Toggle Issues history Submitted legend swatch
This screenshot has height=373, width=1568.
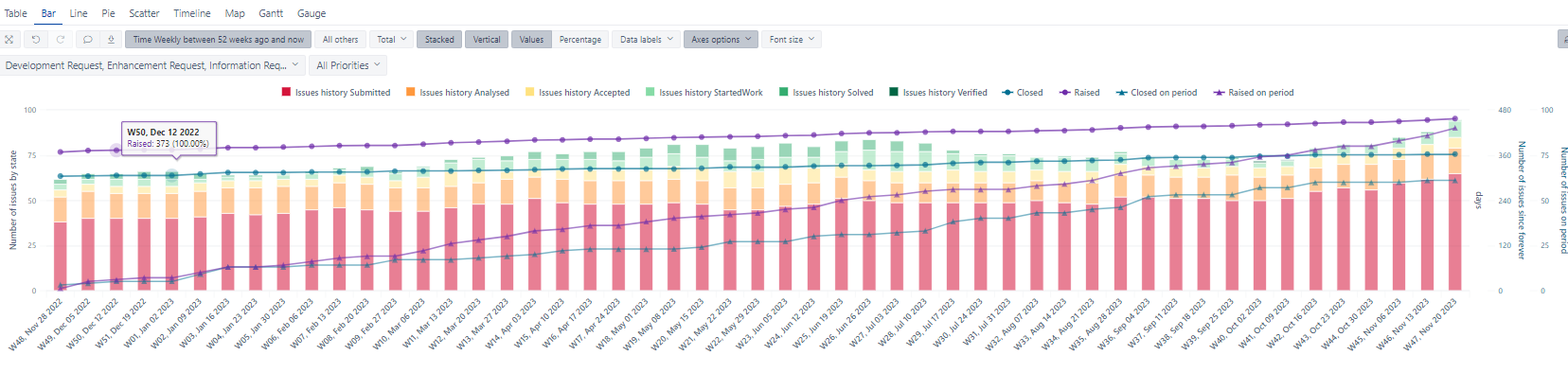click(x=286, y=93)
